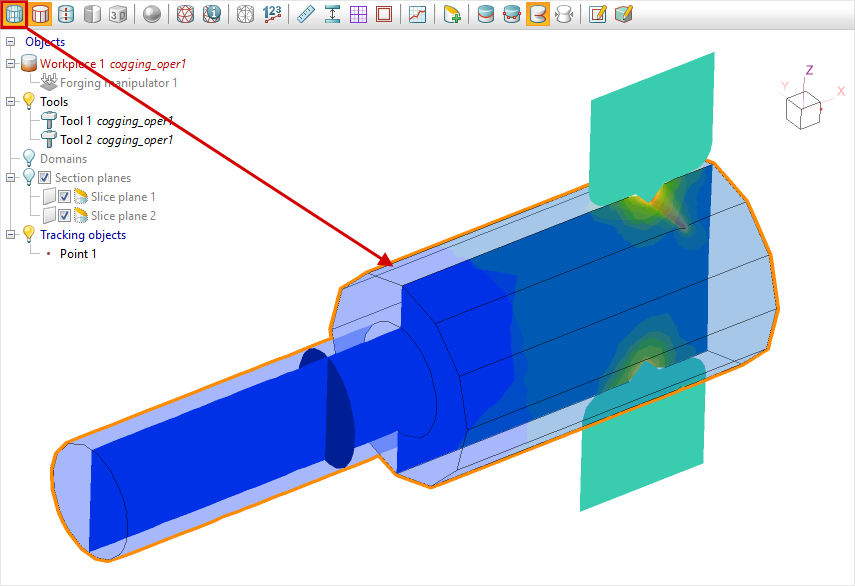
Task: Uncheck the Slice plane 2 checkbox
Action: point(64,216)
